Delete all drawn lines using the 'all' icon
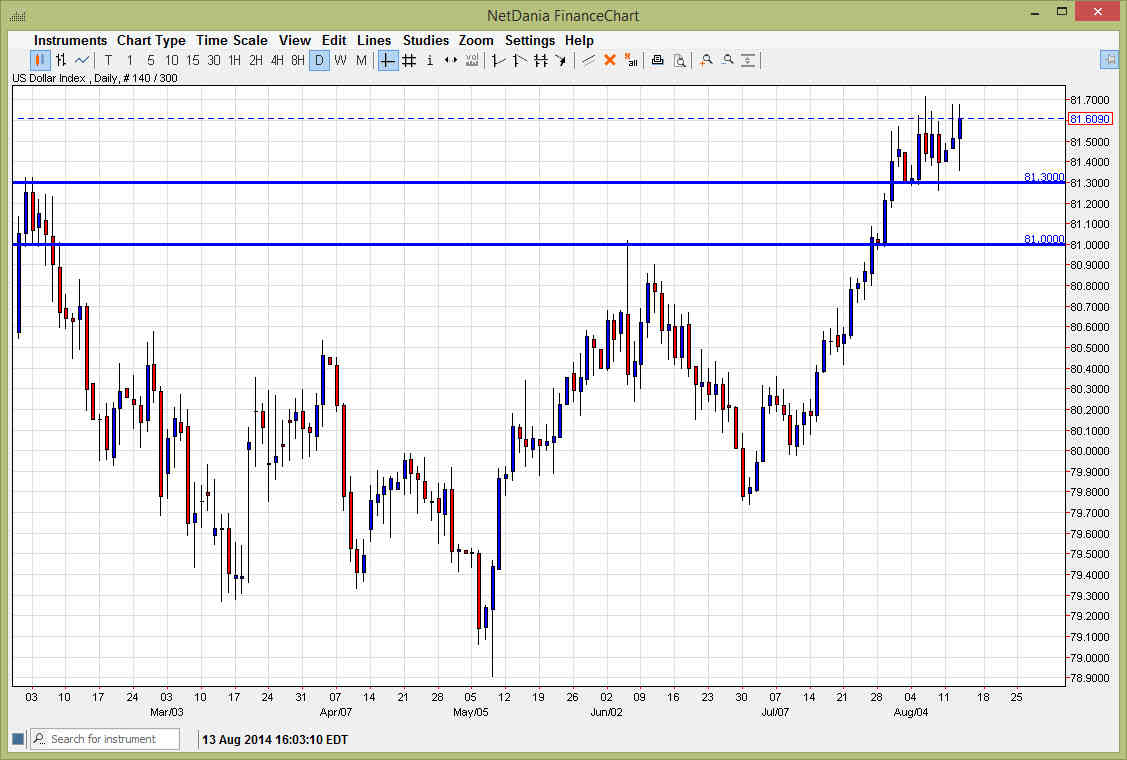 pos(631,60)
